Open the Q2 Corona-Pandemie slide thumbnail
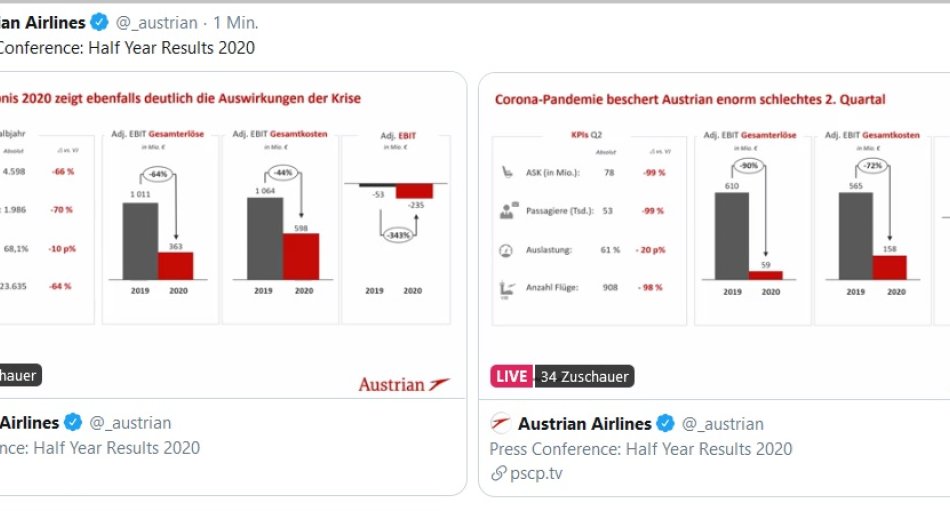Viewport: 950px width, 511px height. tap(714, 236)
